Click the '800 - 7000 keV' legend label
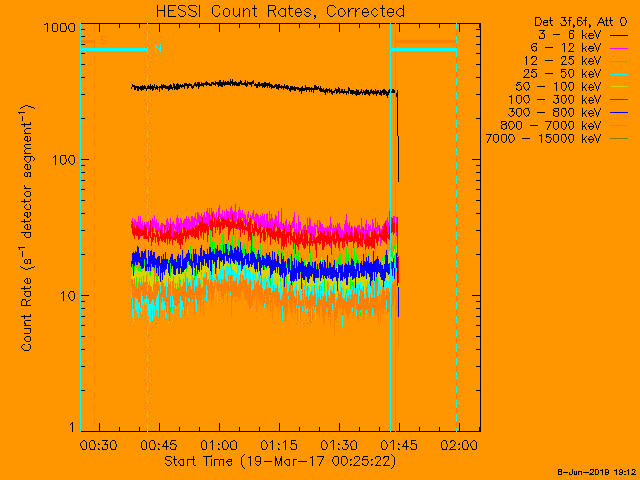 click(x=551, y=125)
